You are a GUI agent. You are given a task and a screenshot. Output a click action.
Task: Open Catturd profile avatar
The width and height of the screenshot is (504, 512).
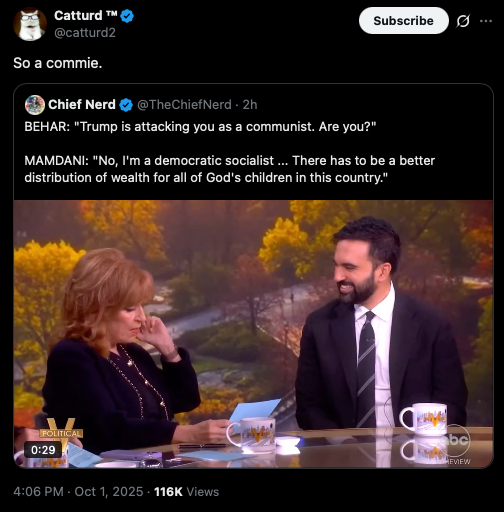(x=30, y=24)
